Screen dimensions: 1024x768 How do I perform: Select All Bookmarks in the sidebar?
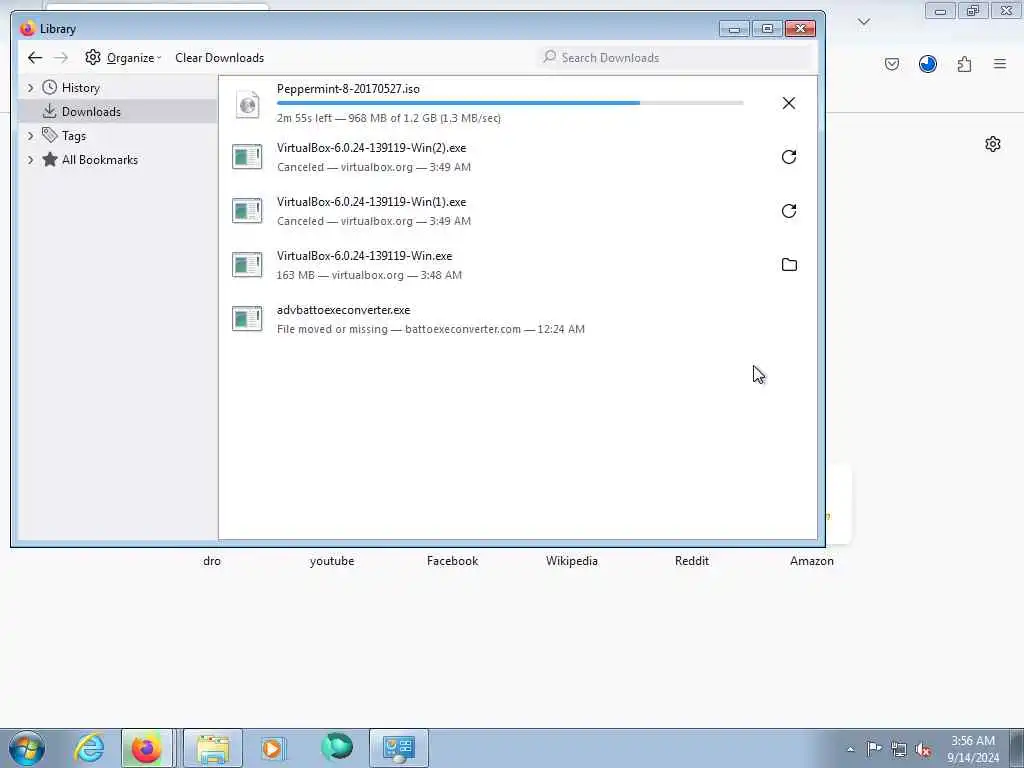coord(99,160)
